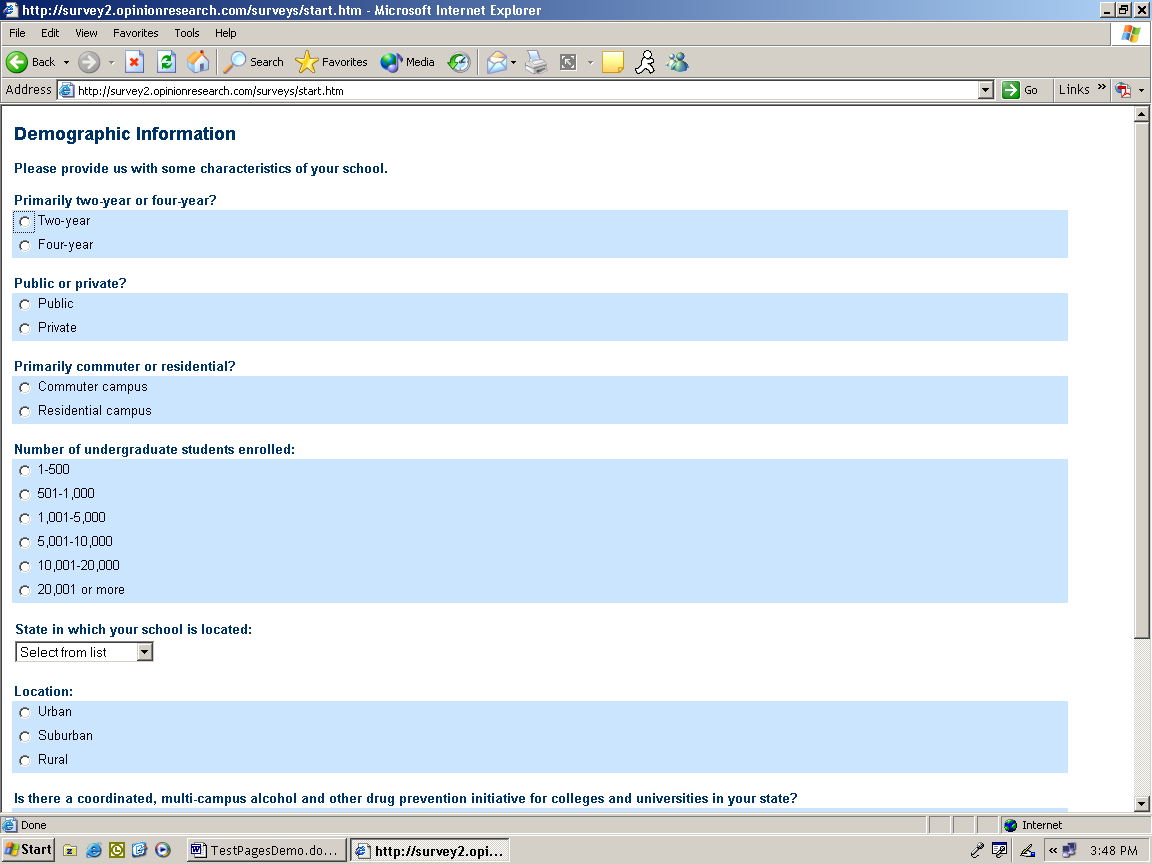Image resolution: width=1152 pixels, height=864 pixels.
Task: Refresh the page using the Refresh icon
Action: (167, 62)
